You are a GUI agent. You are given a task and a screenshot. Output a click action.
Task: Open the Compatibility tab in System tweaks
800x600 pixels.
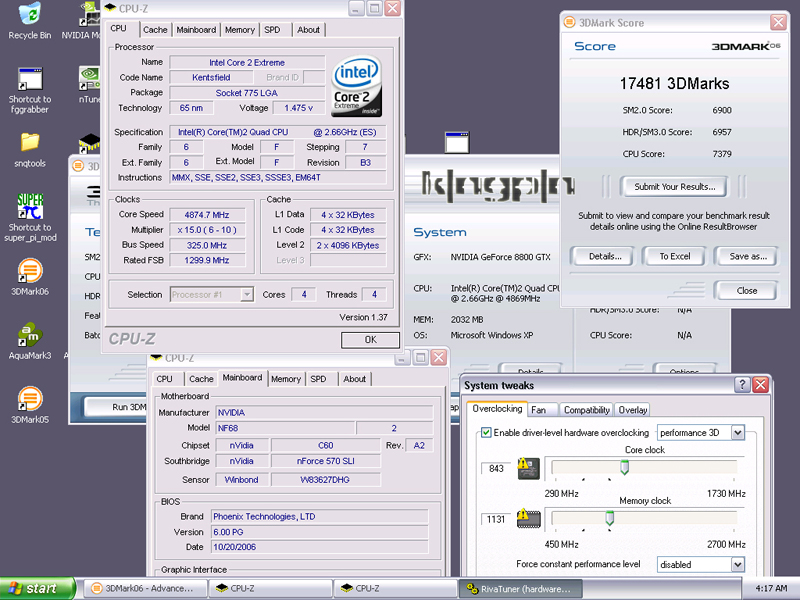[587, 410]
